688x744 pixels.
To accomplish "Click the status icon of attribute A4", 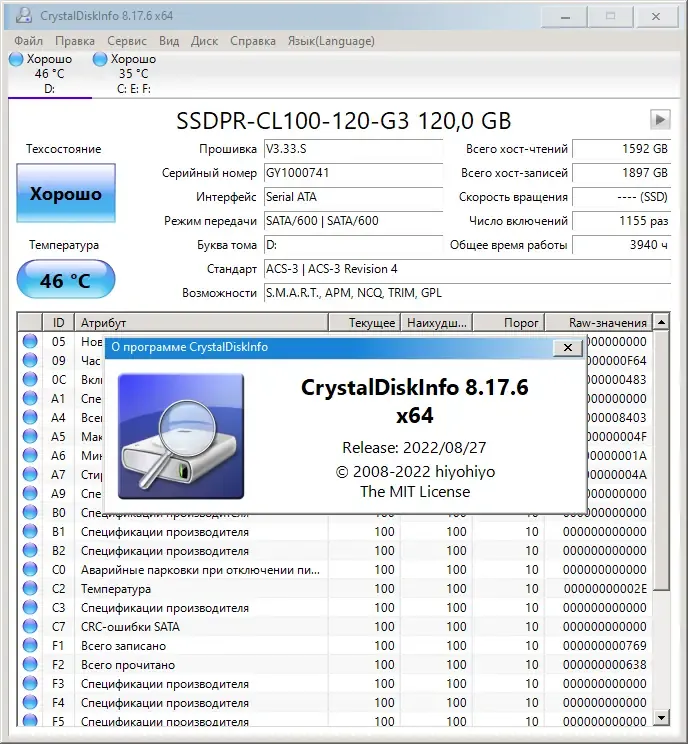I will (30, 417).
